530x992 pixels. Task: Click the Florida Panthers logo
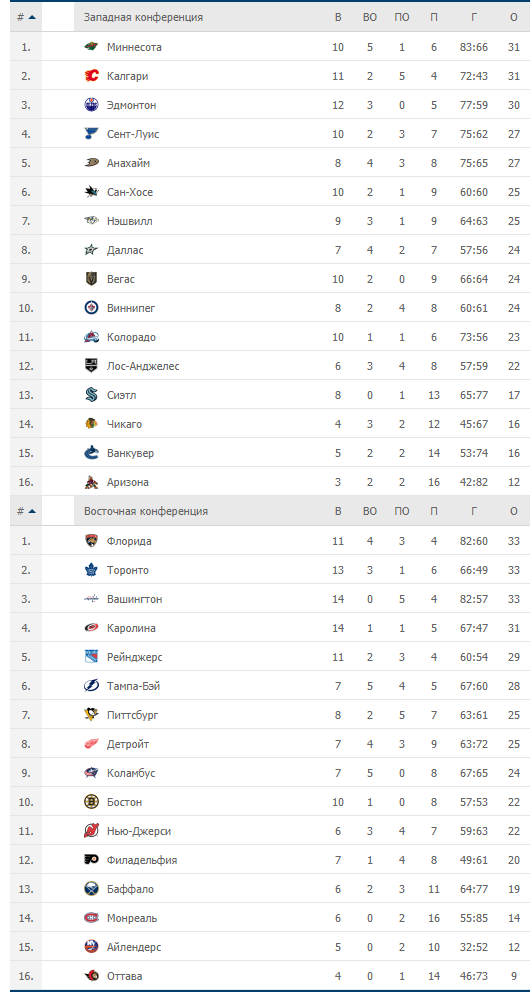coord(92,541)
